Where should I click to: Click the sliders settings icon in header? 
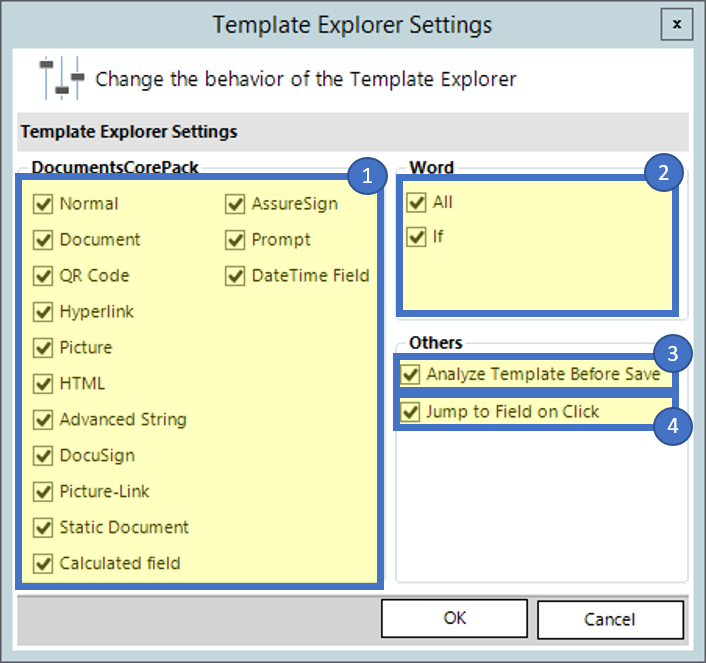pos(60,78)
